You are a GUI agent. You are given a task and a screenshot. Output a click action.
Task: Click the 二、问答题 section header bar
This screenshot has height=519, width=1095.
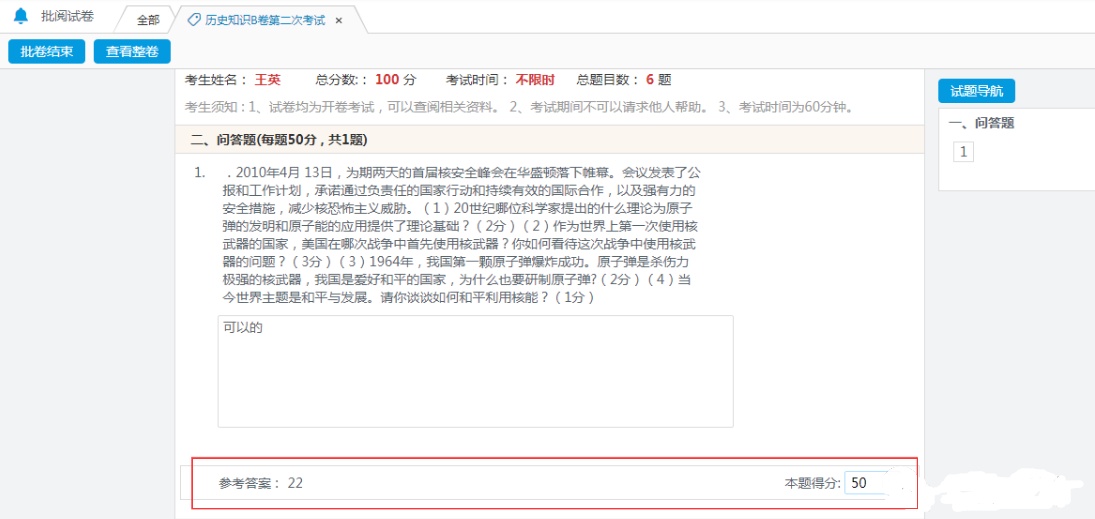(x=549, y=139)
